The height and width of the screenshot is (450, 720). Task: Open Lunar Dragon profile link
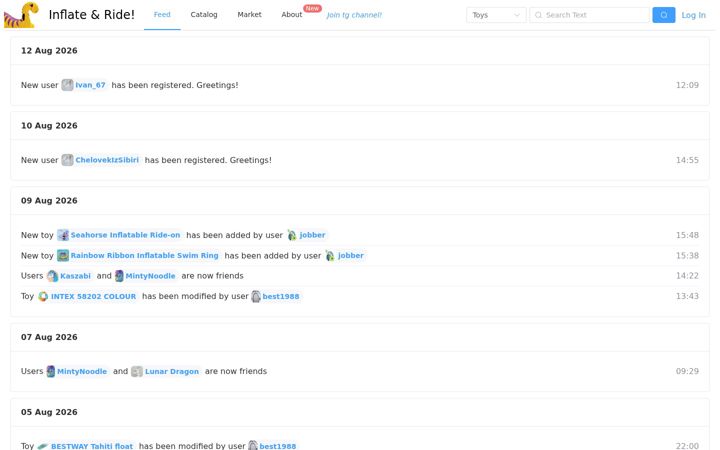pyautogui.click(x=172, y=371)
